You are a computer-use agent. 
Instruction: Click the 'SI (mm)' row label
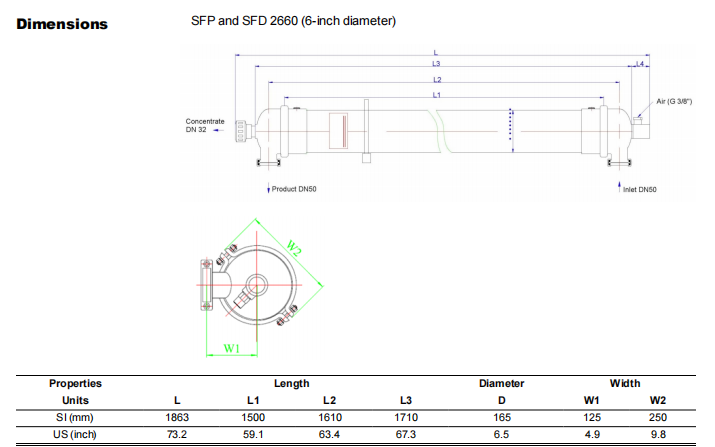pos(75,417)
